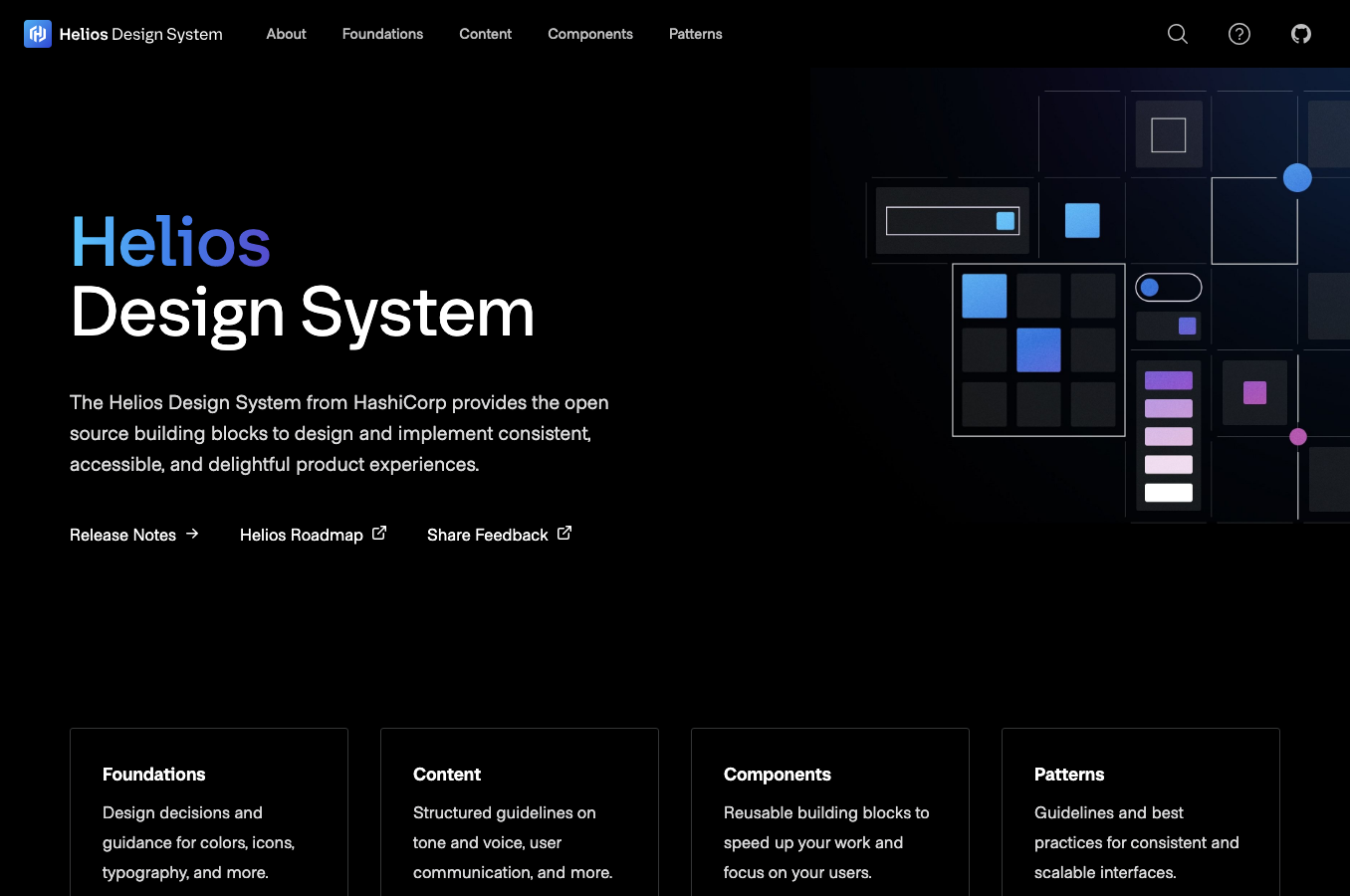Select Foundations in the top navigation
This screenshot has width=1350, height=896.
382,33
